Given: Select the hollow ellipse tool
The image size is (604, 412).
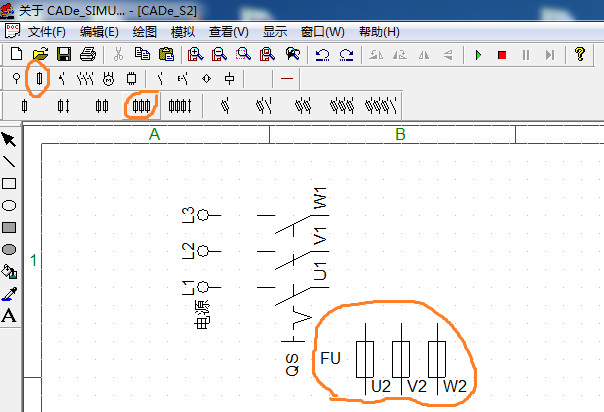Looking at the screenshot, I should click(x=9, y=205).
